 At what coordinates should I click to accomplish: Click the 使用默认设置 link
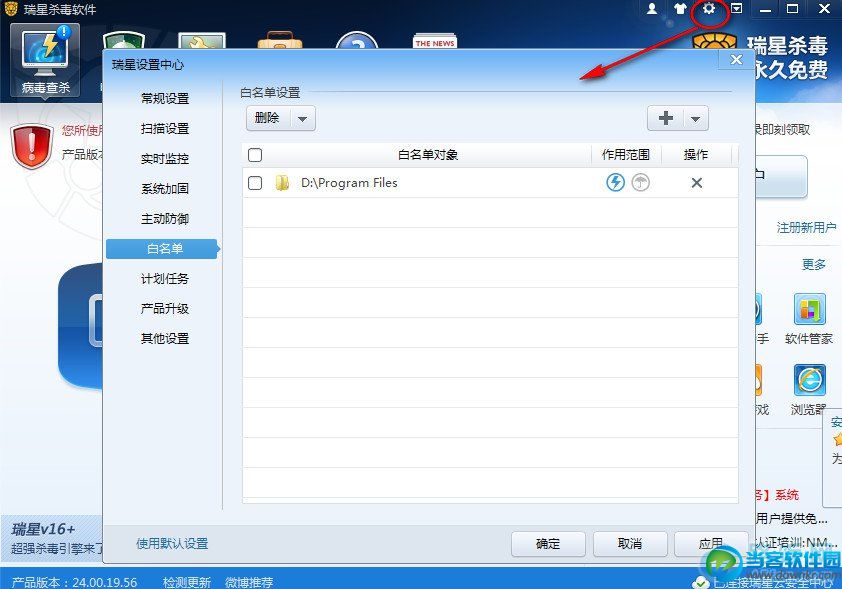point(172,544)
